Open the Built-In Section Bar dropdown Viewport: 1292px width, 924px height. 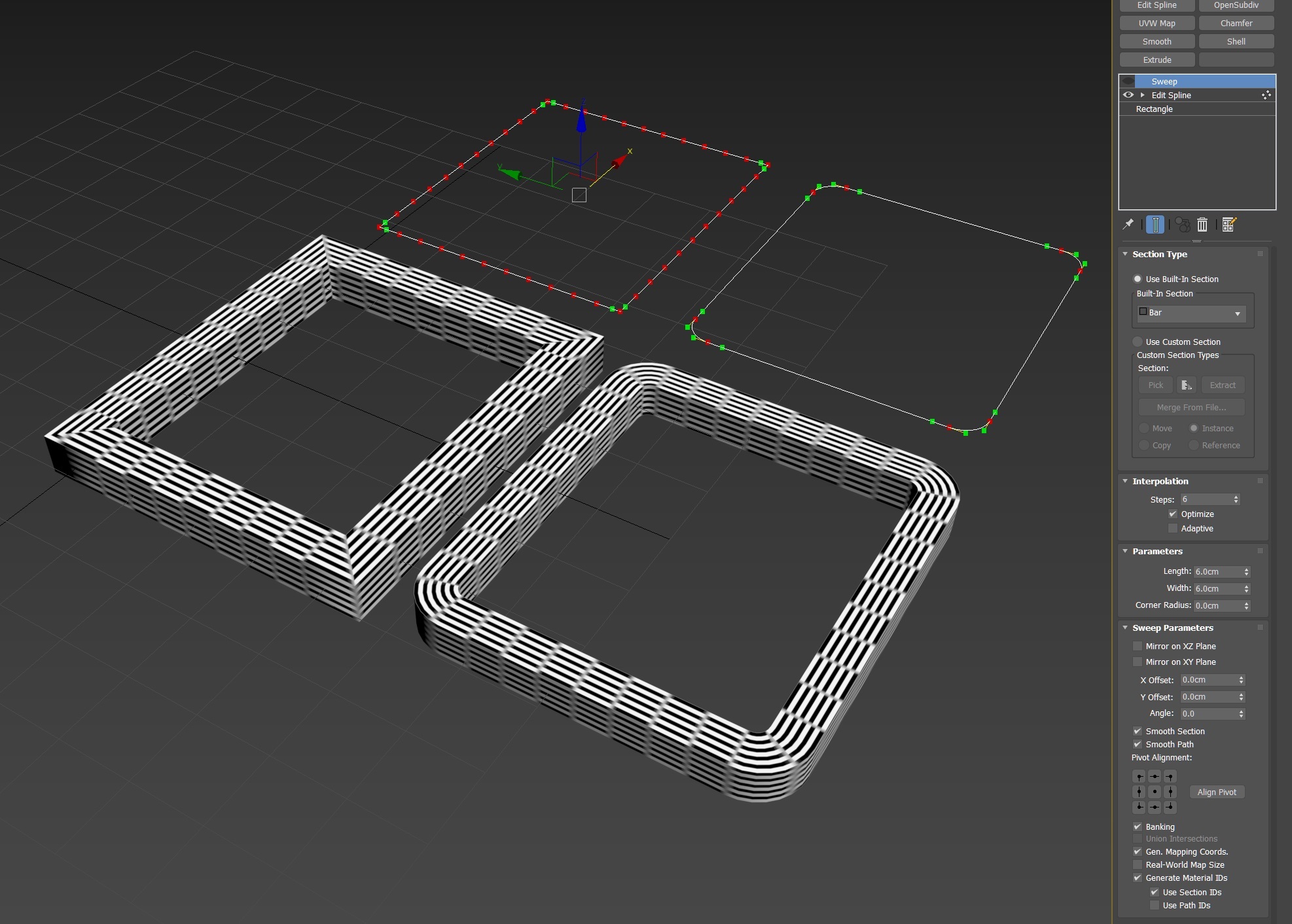point(1191,313)
